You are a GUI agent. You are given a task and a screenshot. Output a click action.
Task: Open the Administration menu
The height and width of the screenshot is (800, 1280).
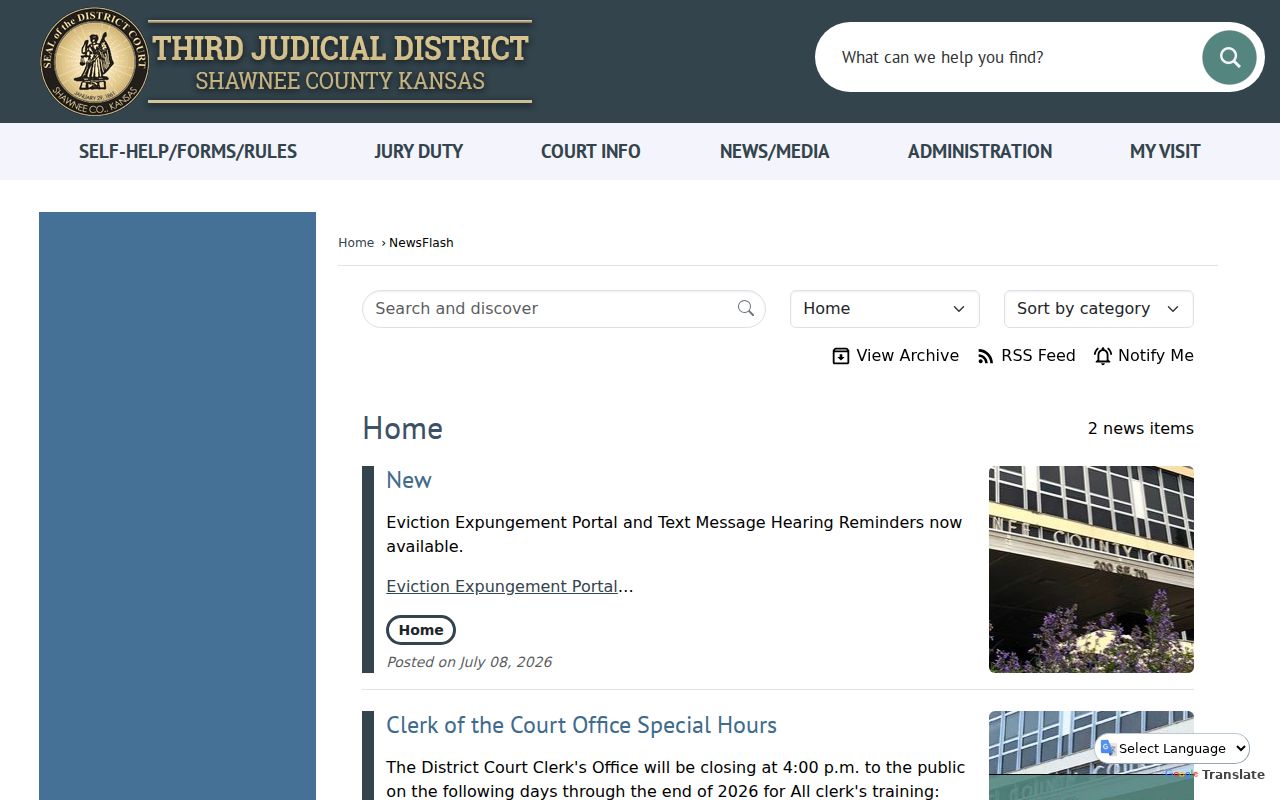[980, 151]
